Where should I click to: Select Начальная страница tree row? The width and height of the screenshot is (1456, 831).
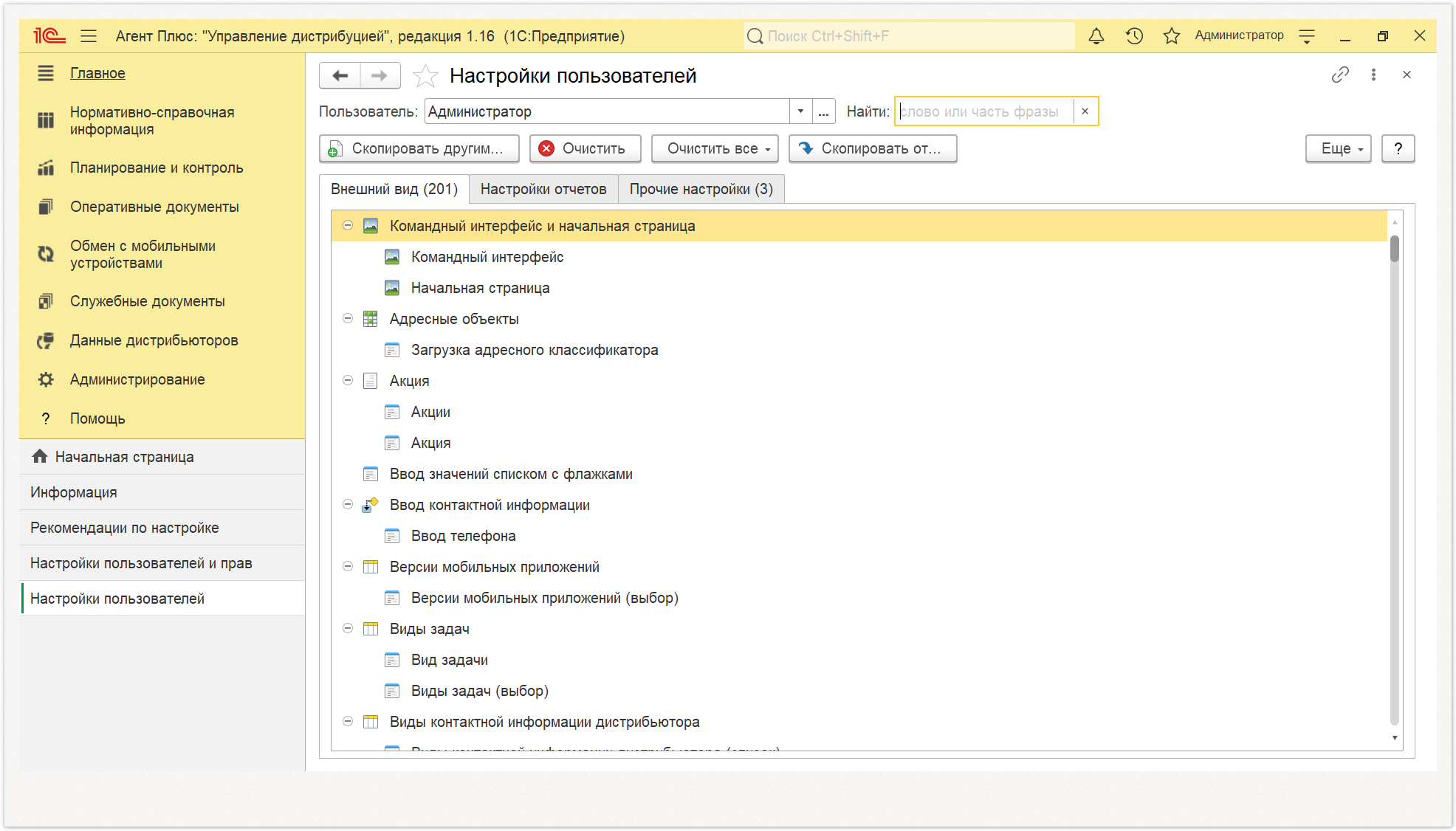click(x=859, y=288)
